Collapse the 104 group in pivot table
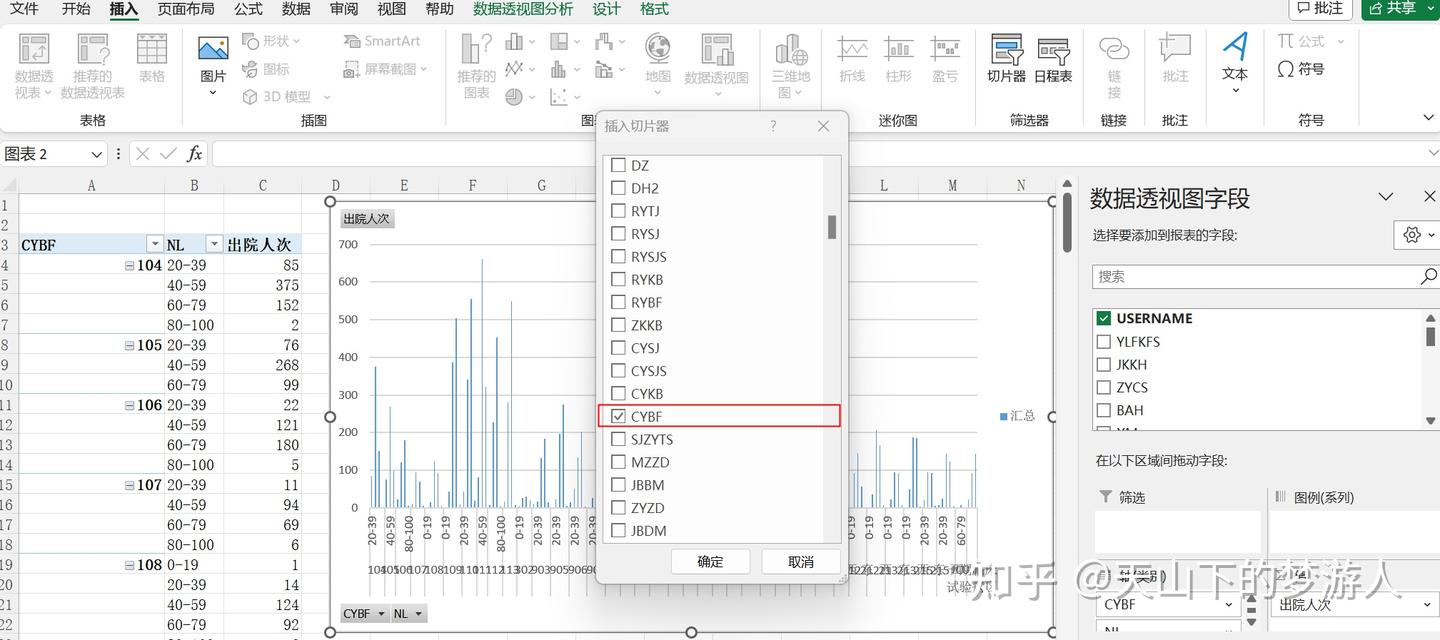Viewport: 1440px width, 640px height. [129, 265]
